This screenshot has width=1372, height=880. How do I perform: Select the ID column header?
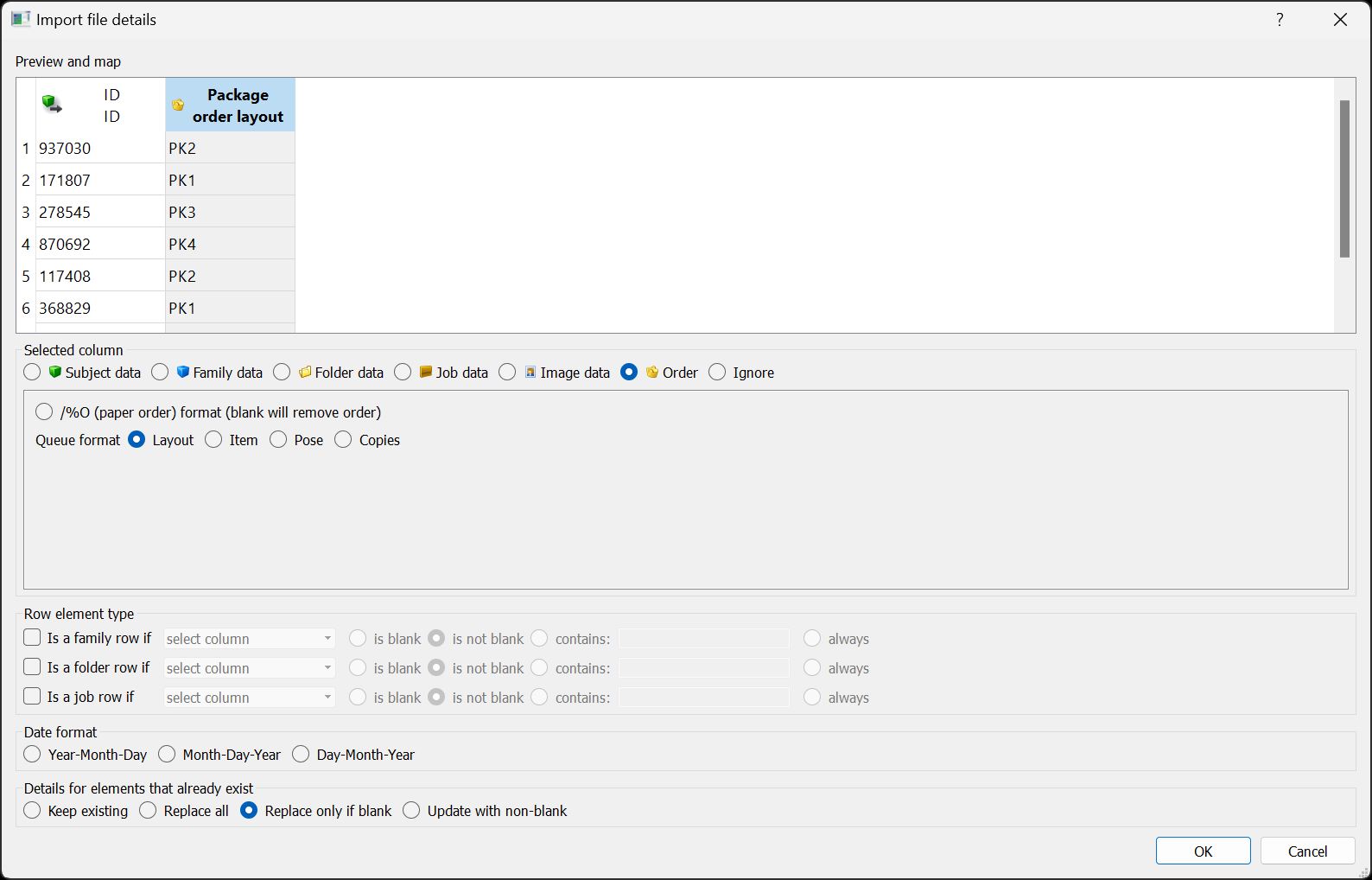coord(100,105)
